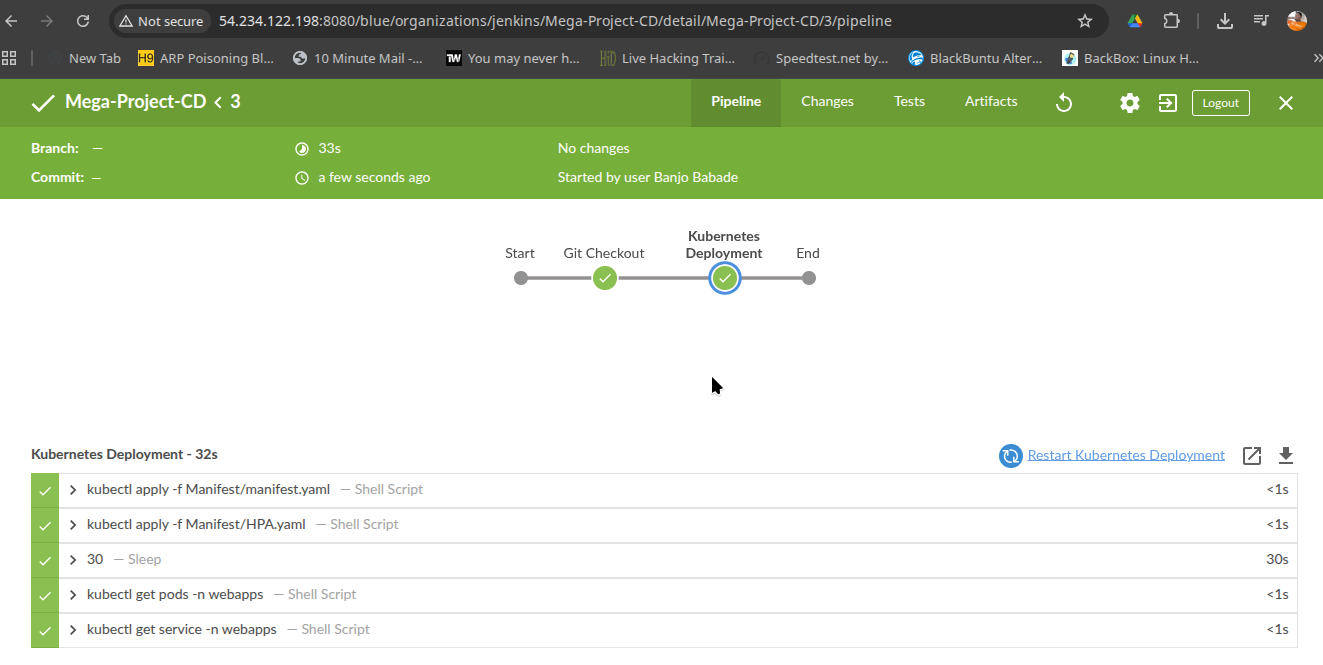Open the Artifacts tab
Image resolution: width=1323 pixels, height=665 pixels.
click(991, 102)
